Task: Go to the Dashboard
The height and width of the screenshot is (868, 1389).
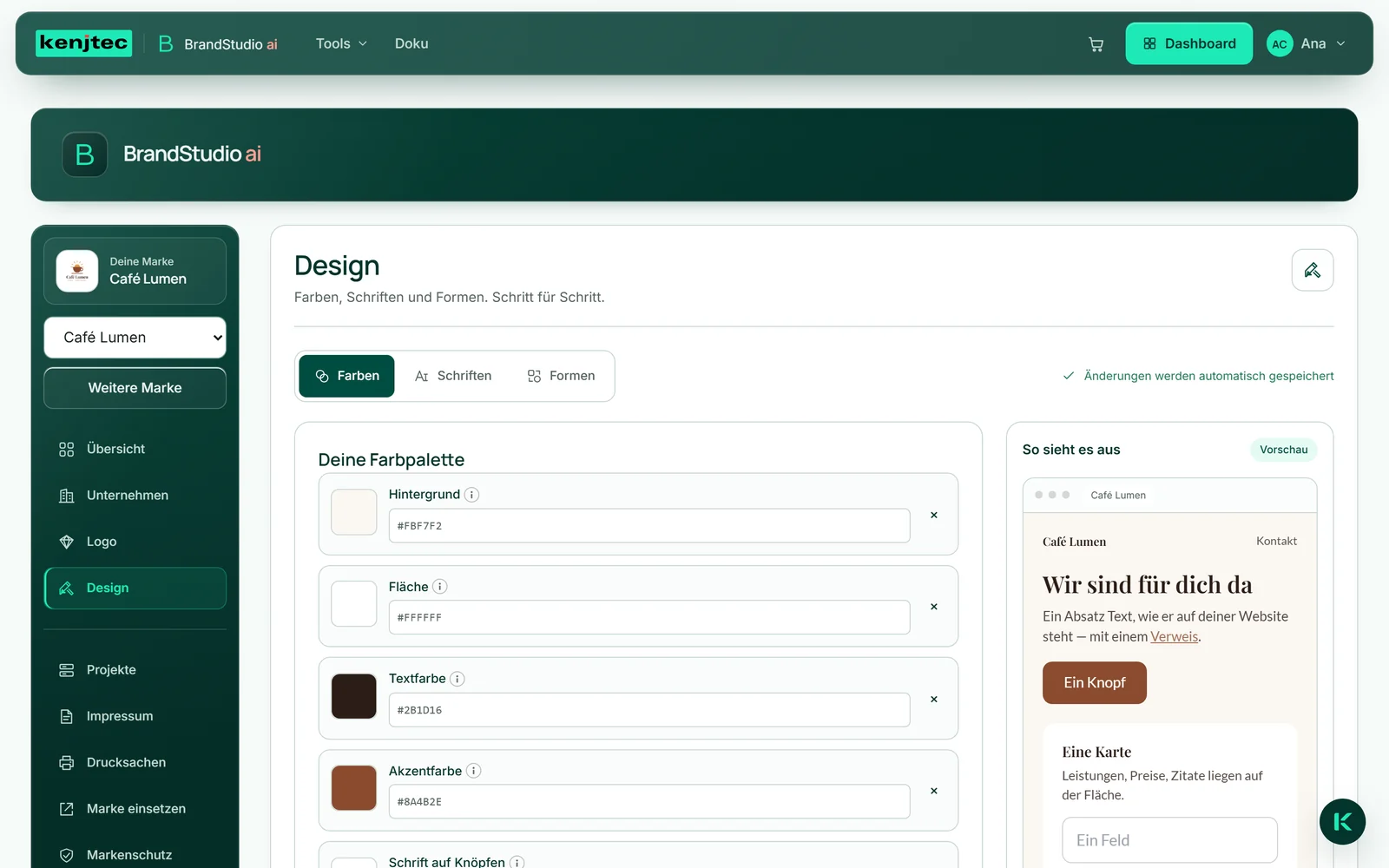Action: (x=1188, y=43)
